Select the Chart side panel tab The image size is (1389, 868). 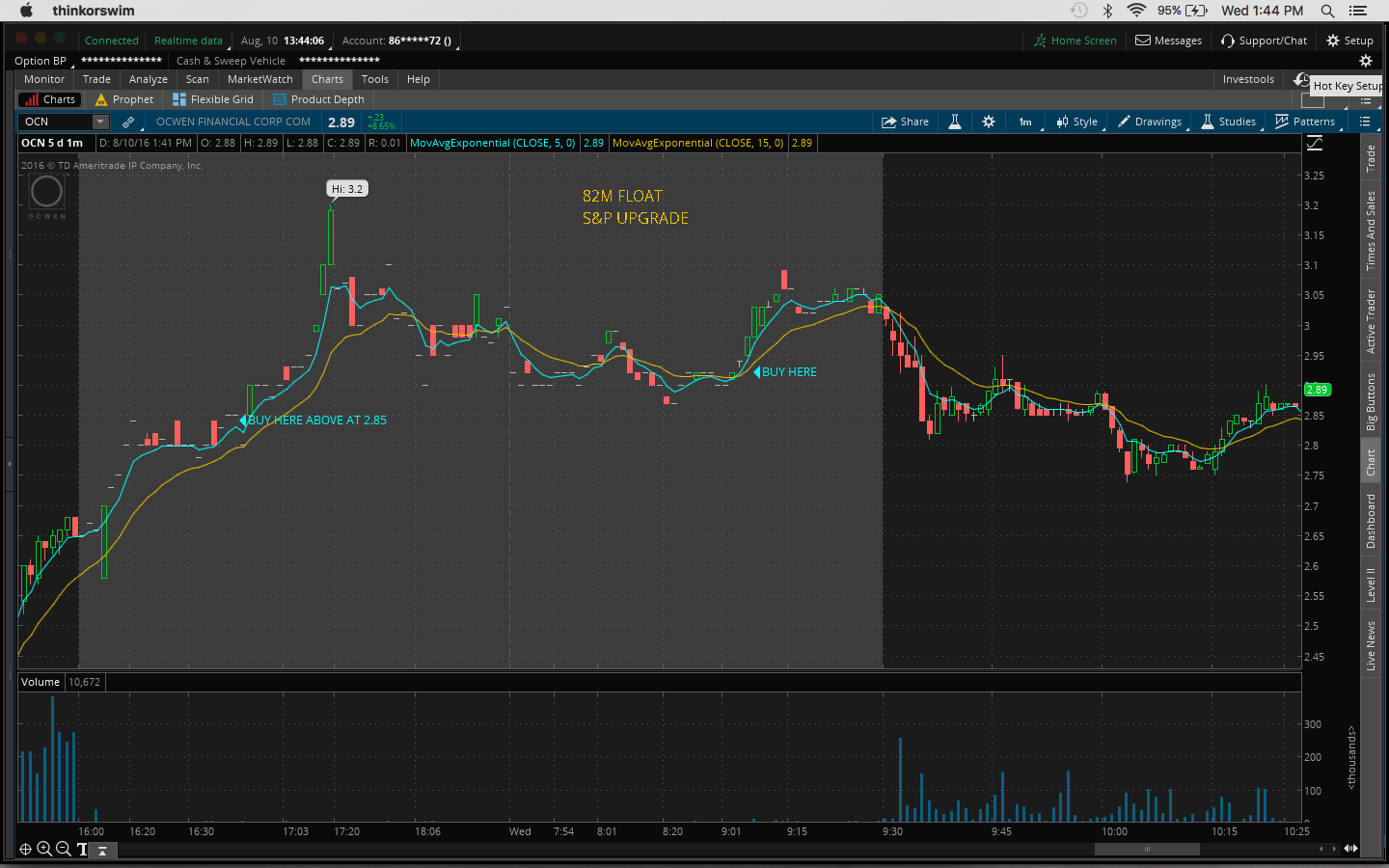(1371, 463)
